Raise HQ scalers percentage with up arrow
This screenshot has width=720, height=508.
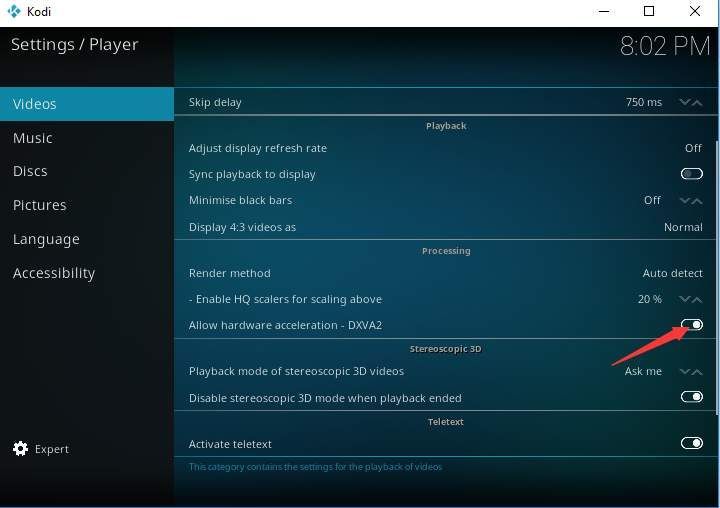pos(697,299)
